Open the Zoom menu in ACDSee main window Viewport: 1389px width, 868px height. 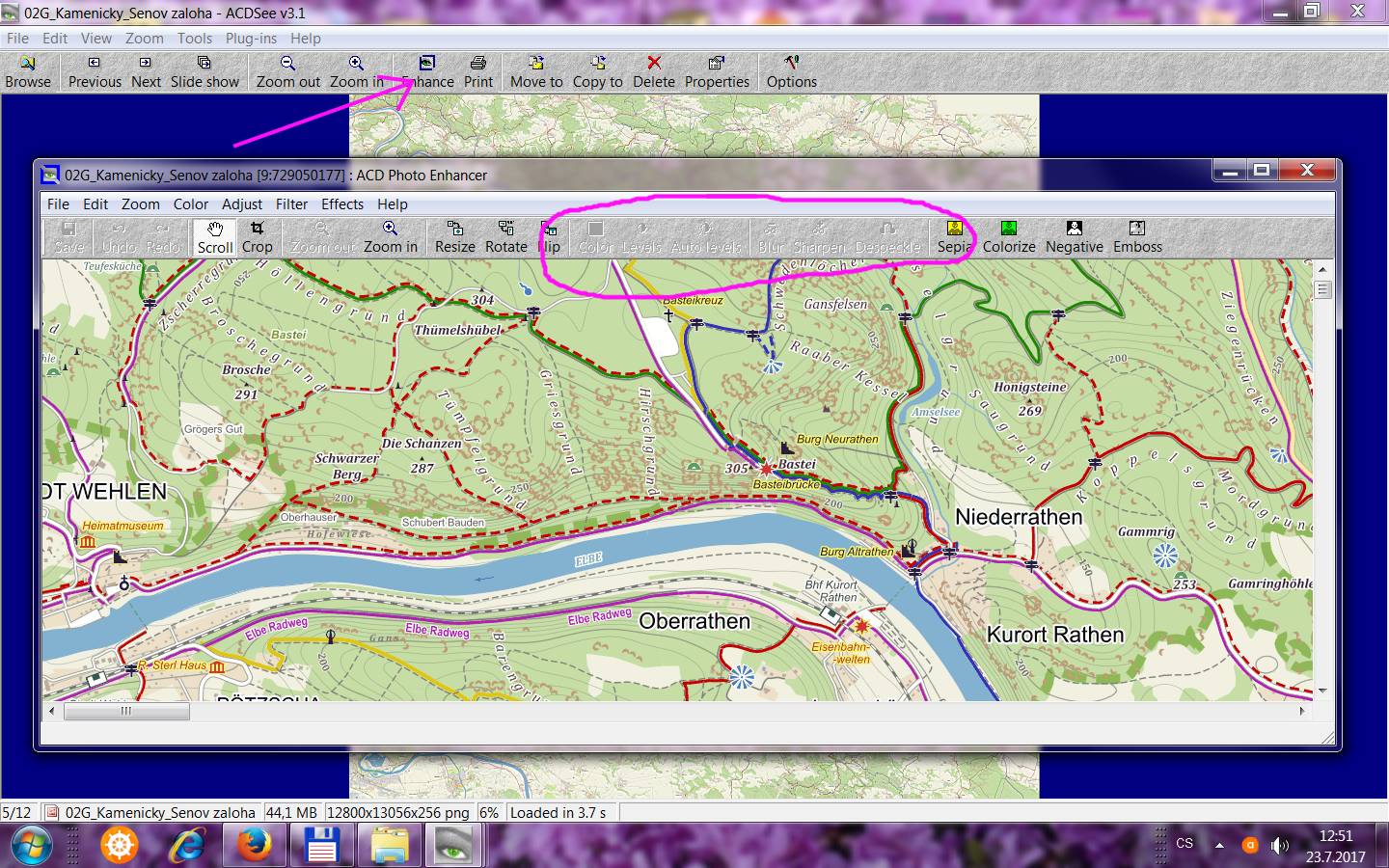(x=145, y=39)
